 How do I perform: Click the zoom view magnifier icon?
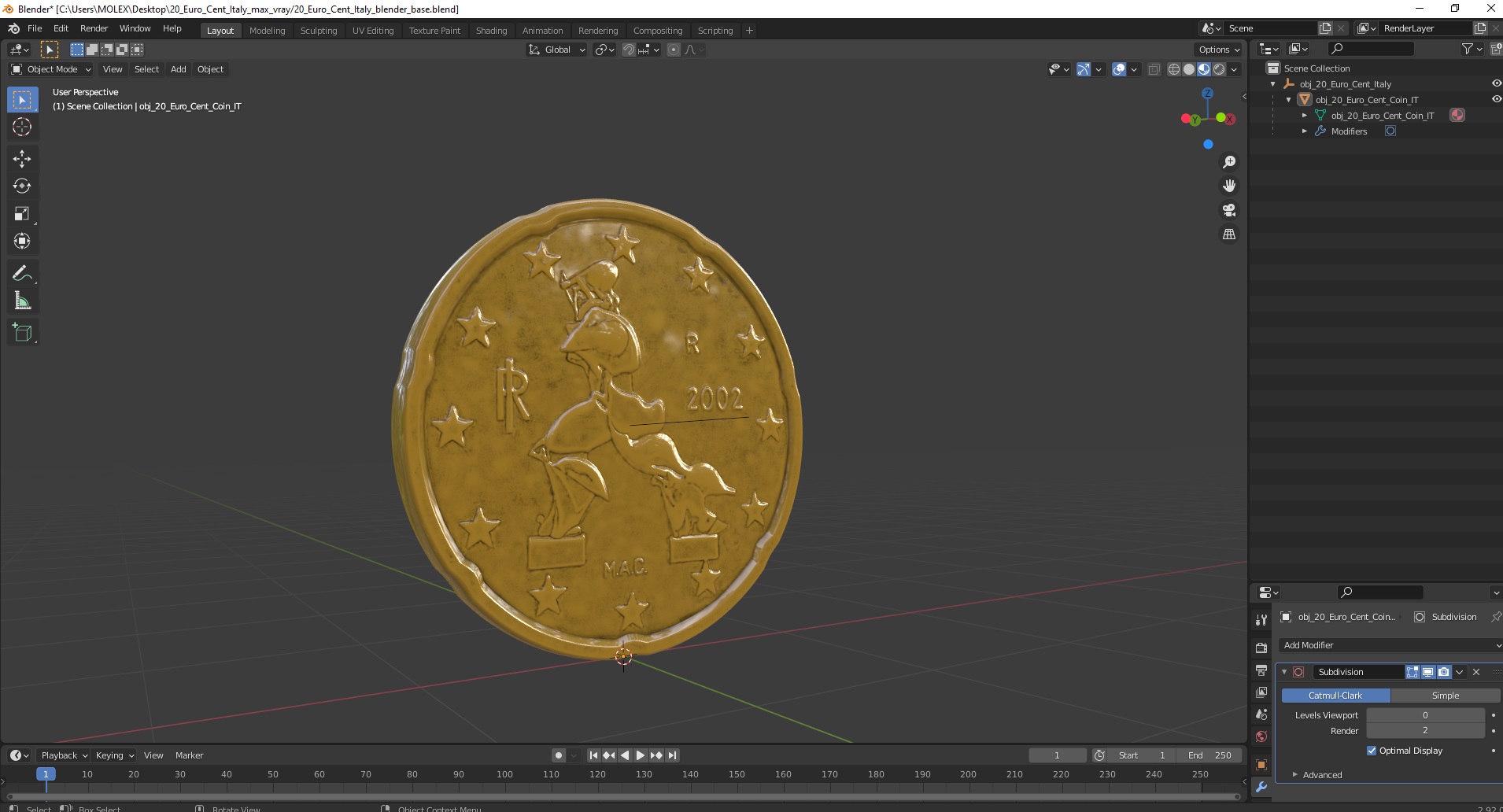click(x=1228, y=162)
